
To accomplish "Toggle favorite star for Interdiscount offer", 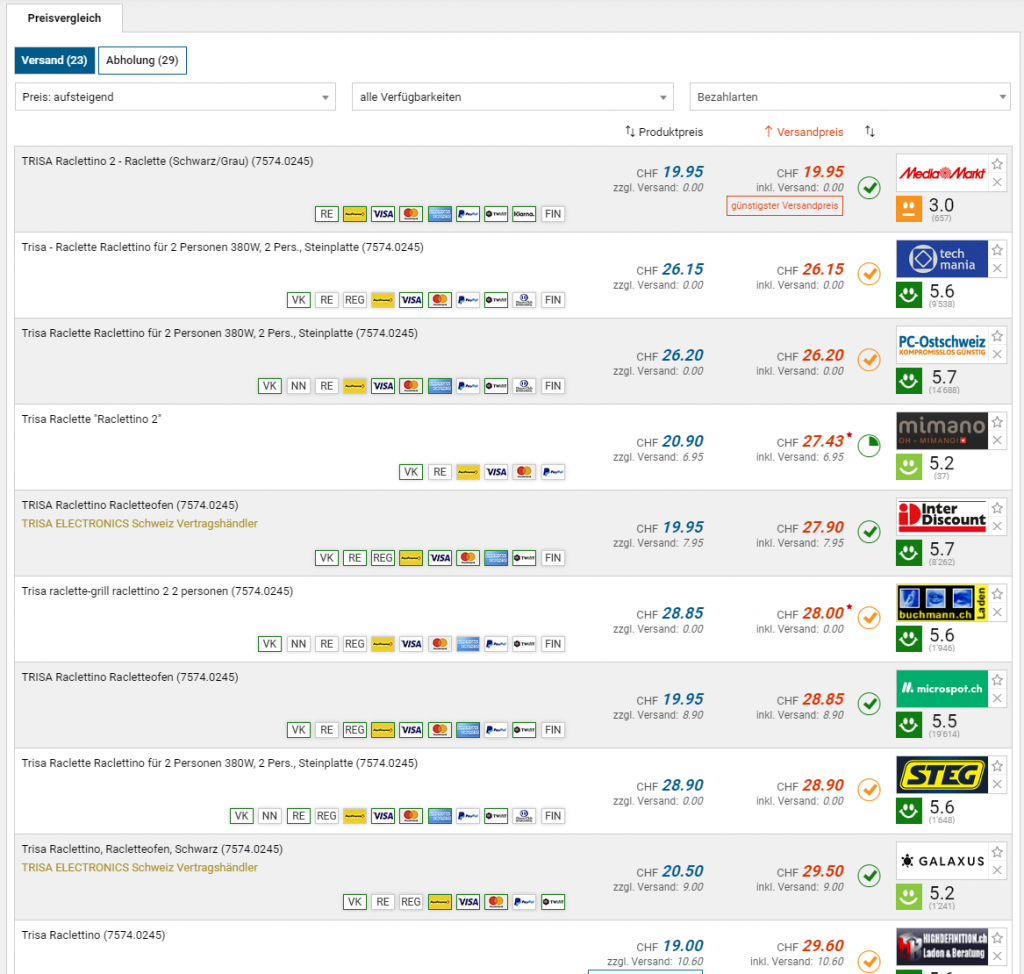I will point(997,508).
